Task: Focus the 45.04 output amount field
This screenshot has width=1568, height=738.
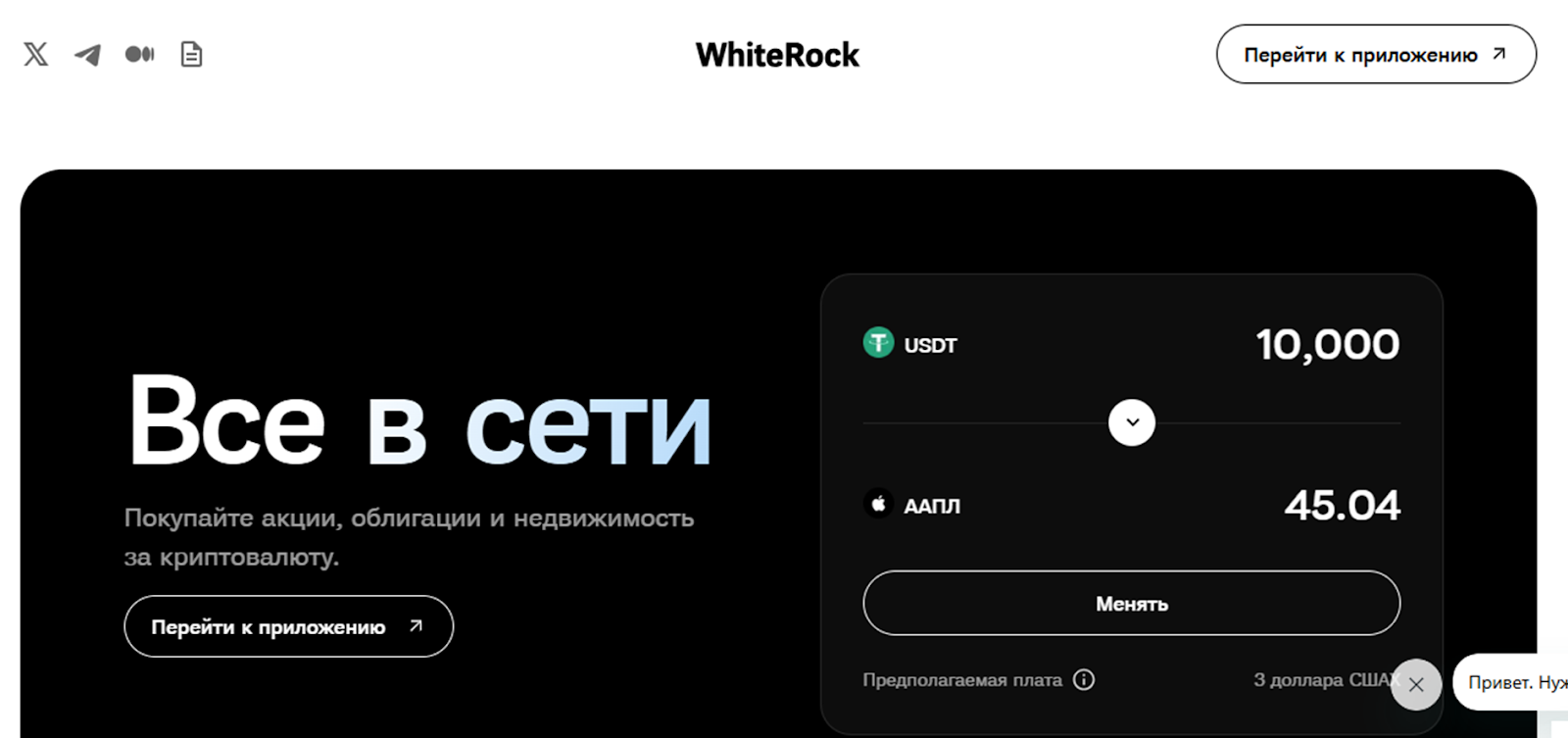Action: 1343,506
